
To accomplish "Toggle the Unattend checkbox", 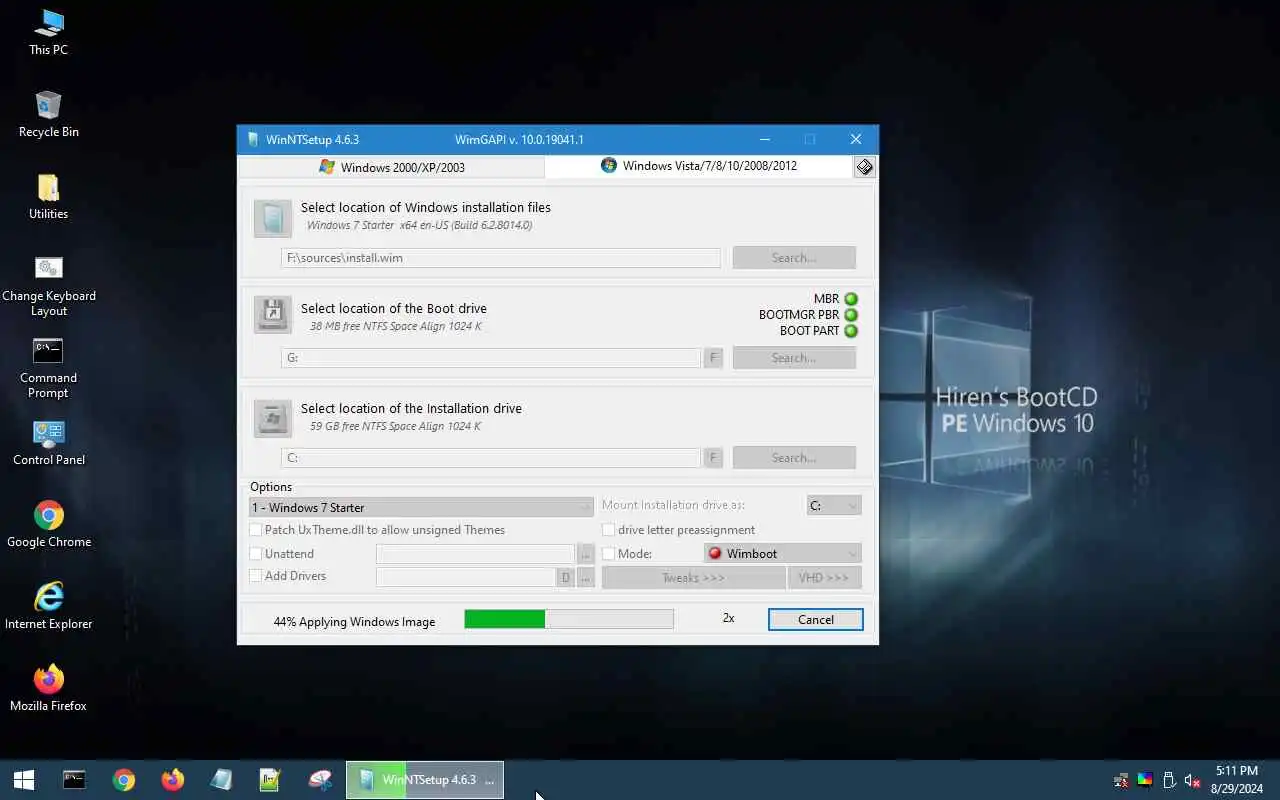I will pyautogui.click(x=256, y=554).
